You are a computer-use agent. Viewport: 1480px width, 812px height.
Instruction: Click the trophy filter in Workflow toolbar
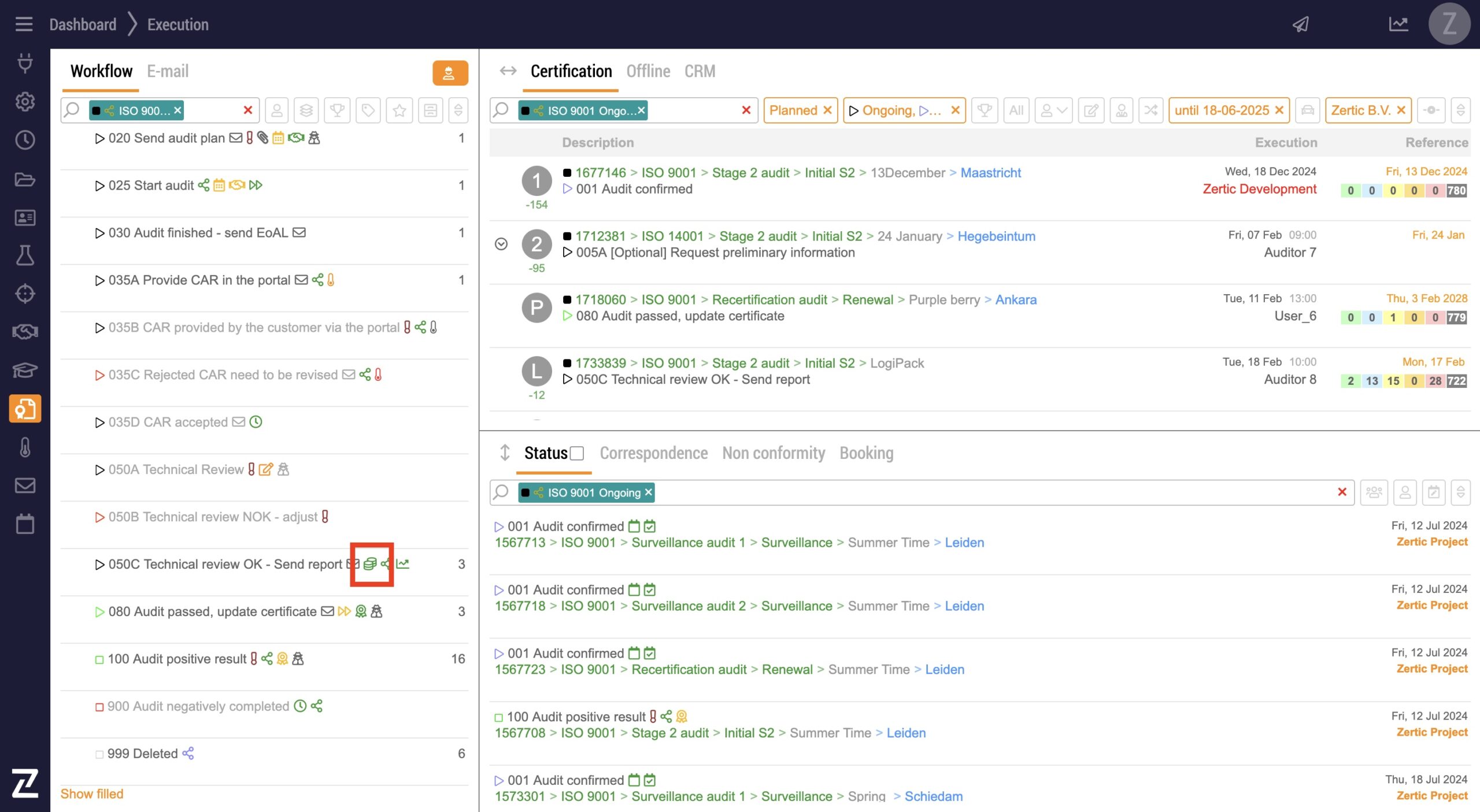337,110
